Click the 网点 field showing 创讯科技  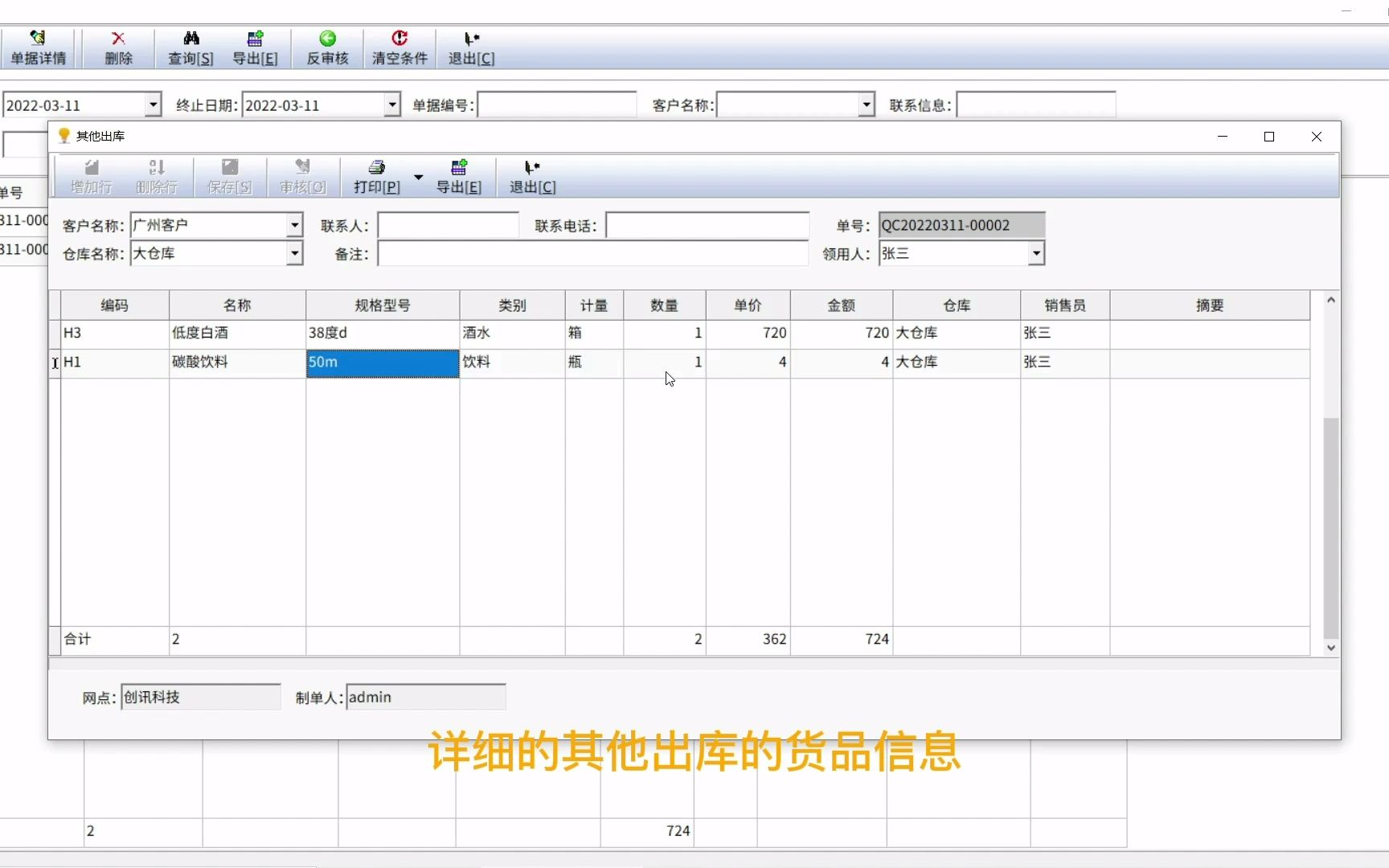pos(201,697)
